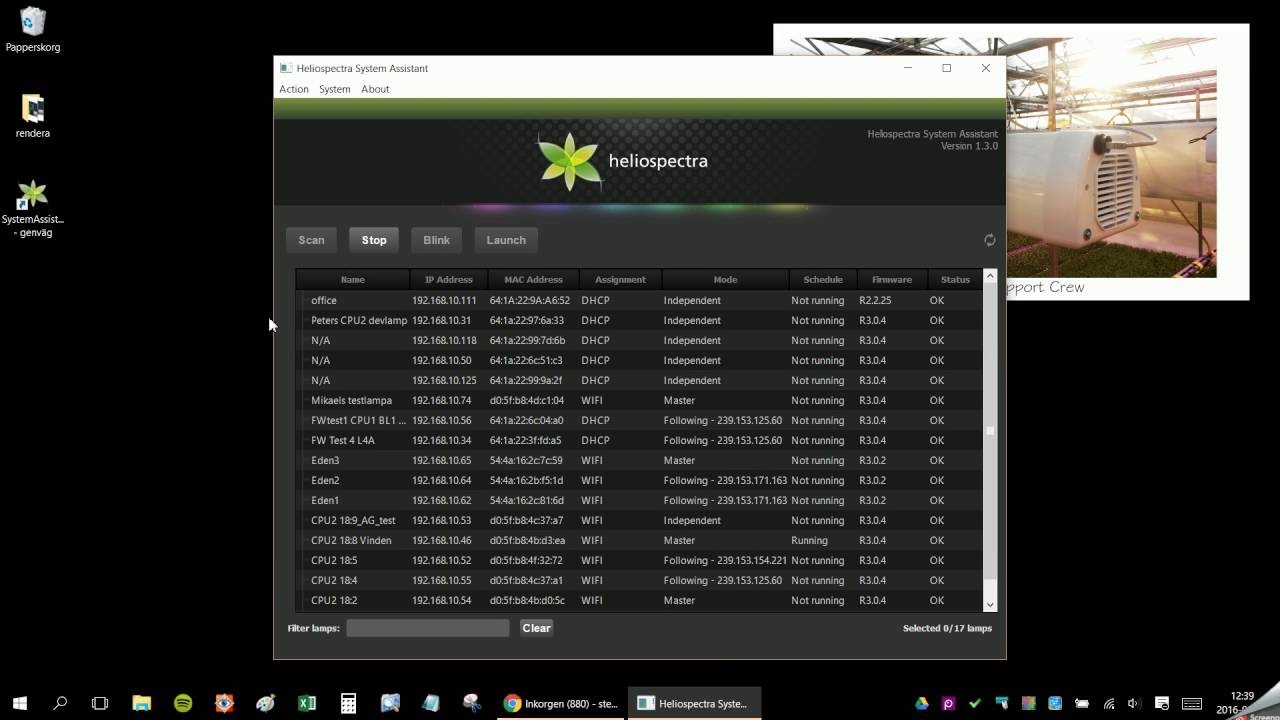Open the Papperskorg recycle bin icon
Image resolution: width=1280 pixels, height=720 pixels.
click(33, 29)
